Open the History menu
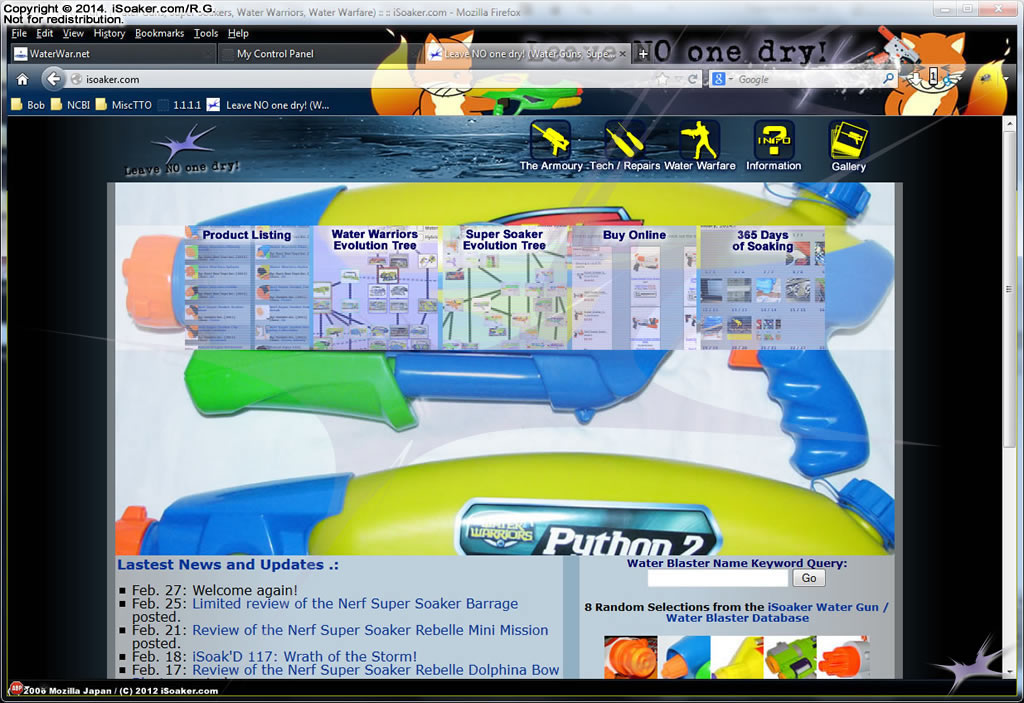The image size is (1024, 703). (x=109, y=33)
